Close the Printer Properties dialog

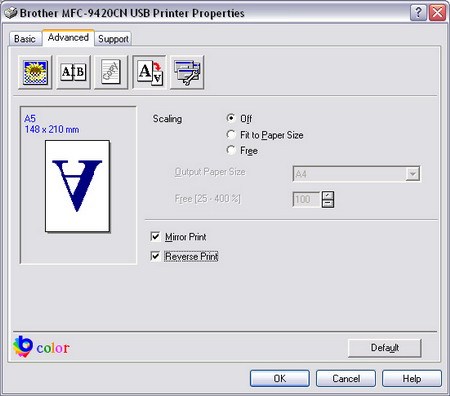click(x=438, y=13)
